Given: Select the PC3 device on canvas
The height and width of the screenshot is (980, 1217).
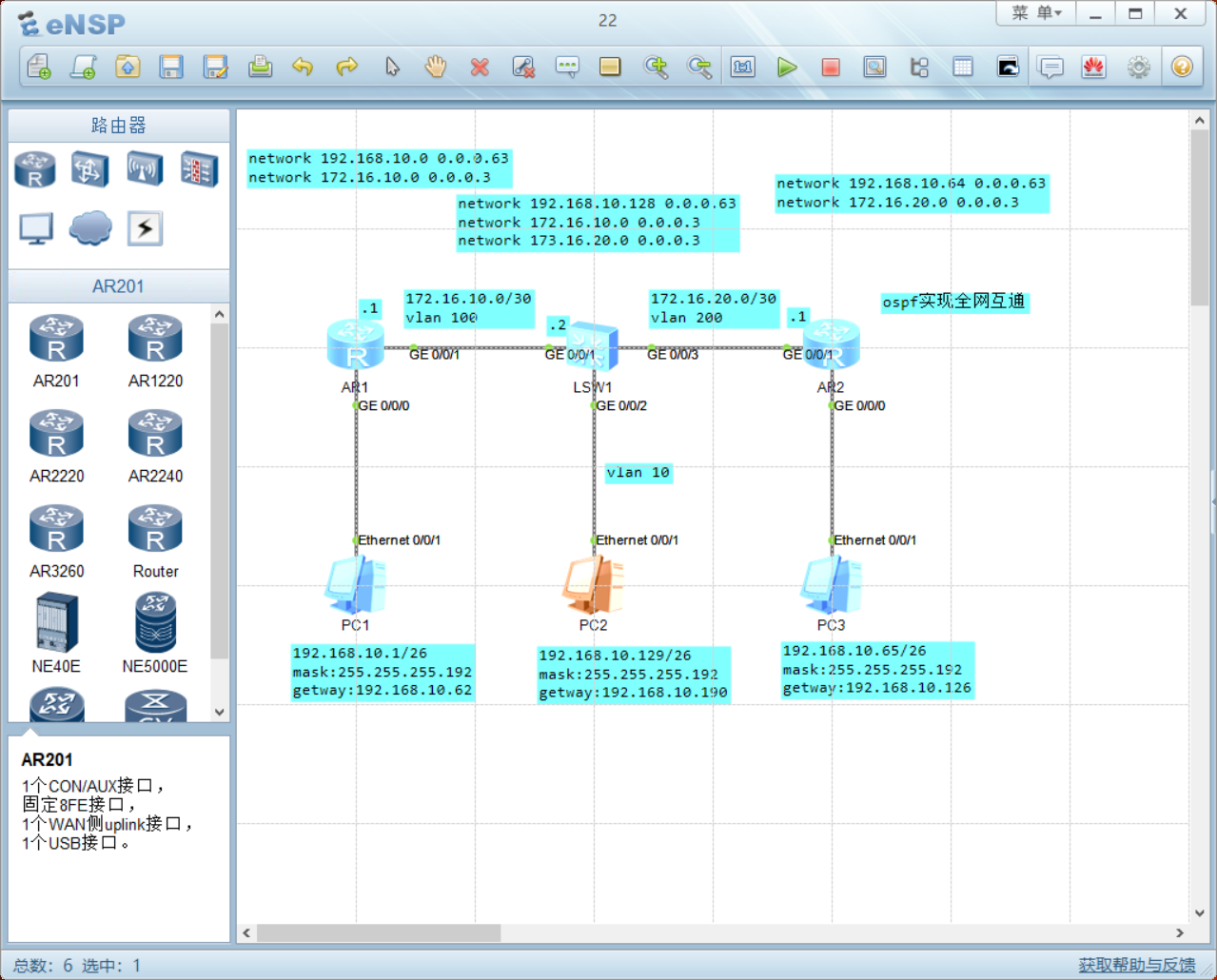Looking at the screenshot, I should [832, 584].
